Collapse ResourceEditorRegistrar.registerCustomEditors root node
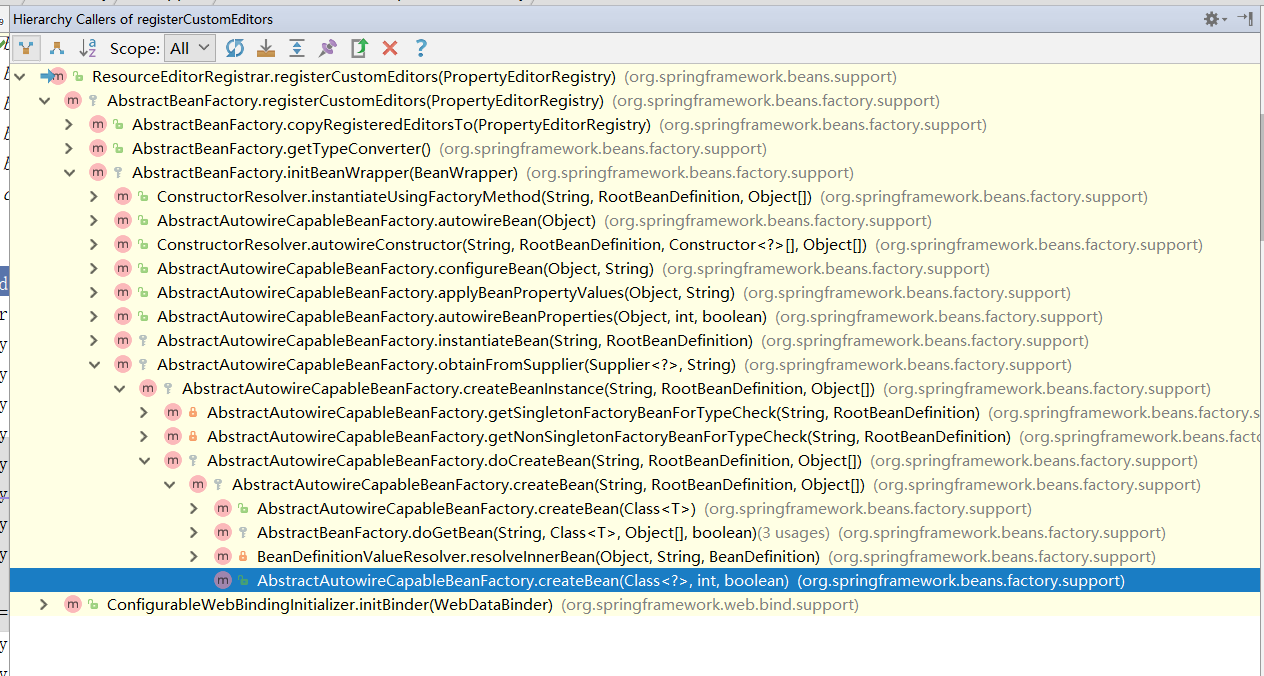Image resolution: width=1264 pixels, height=676 pixels. click(19, 77)
